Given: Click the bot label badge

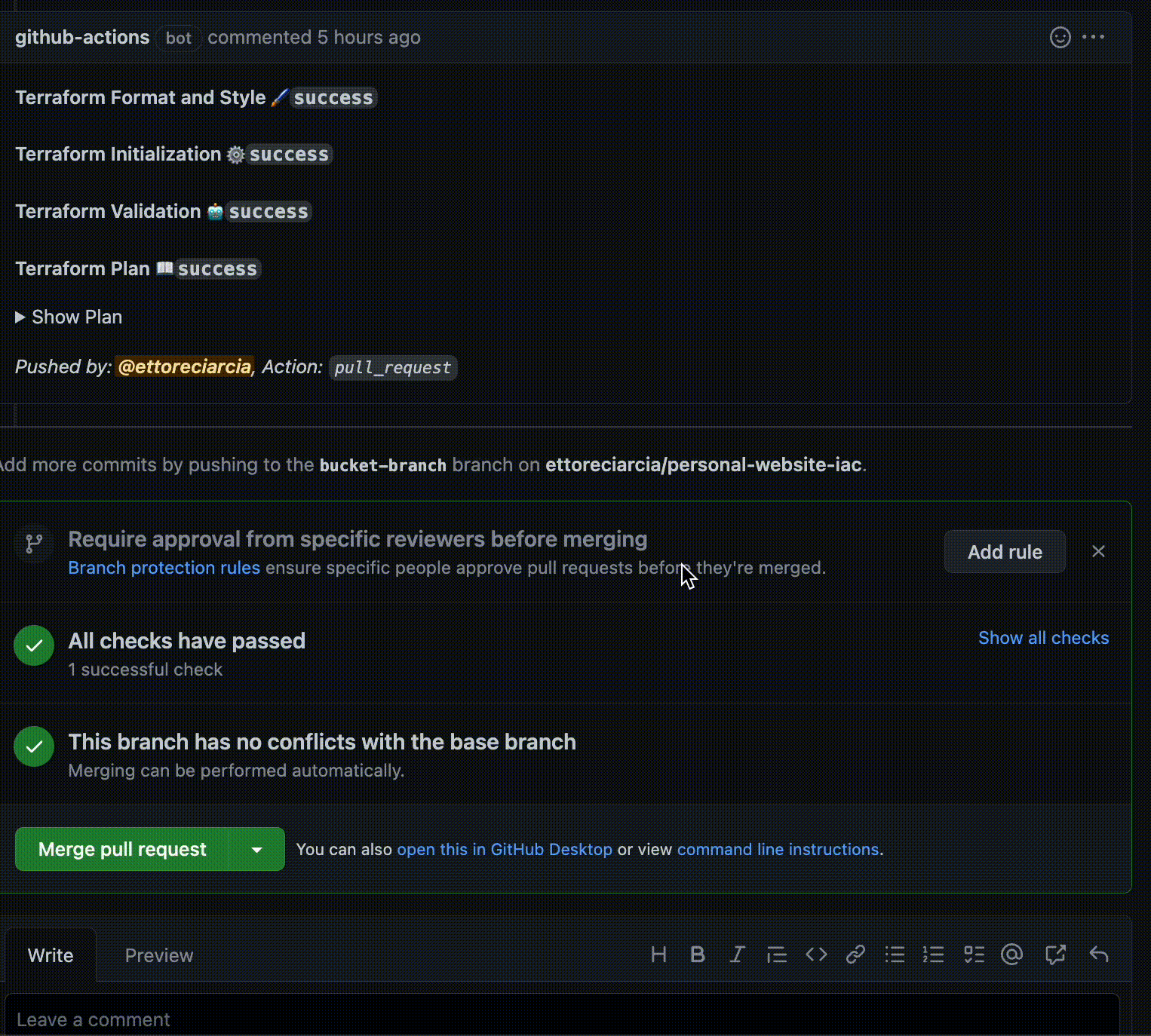Looking at the screenshot, I should tap(179, 38).
